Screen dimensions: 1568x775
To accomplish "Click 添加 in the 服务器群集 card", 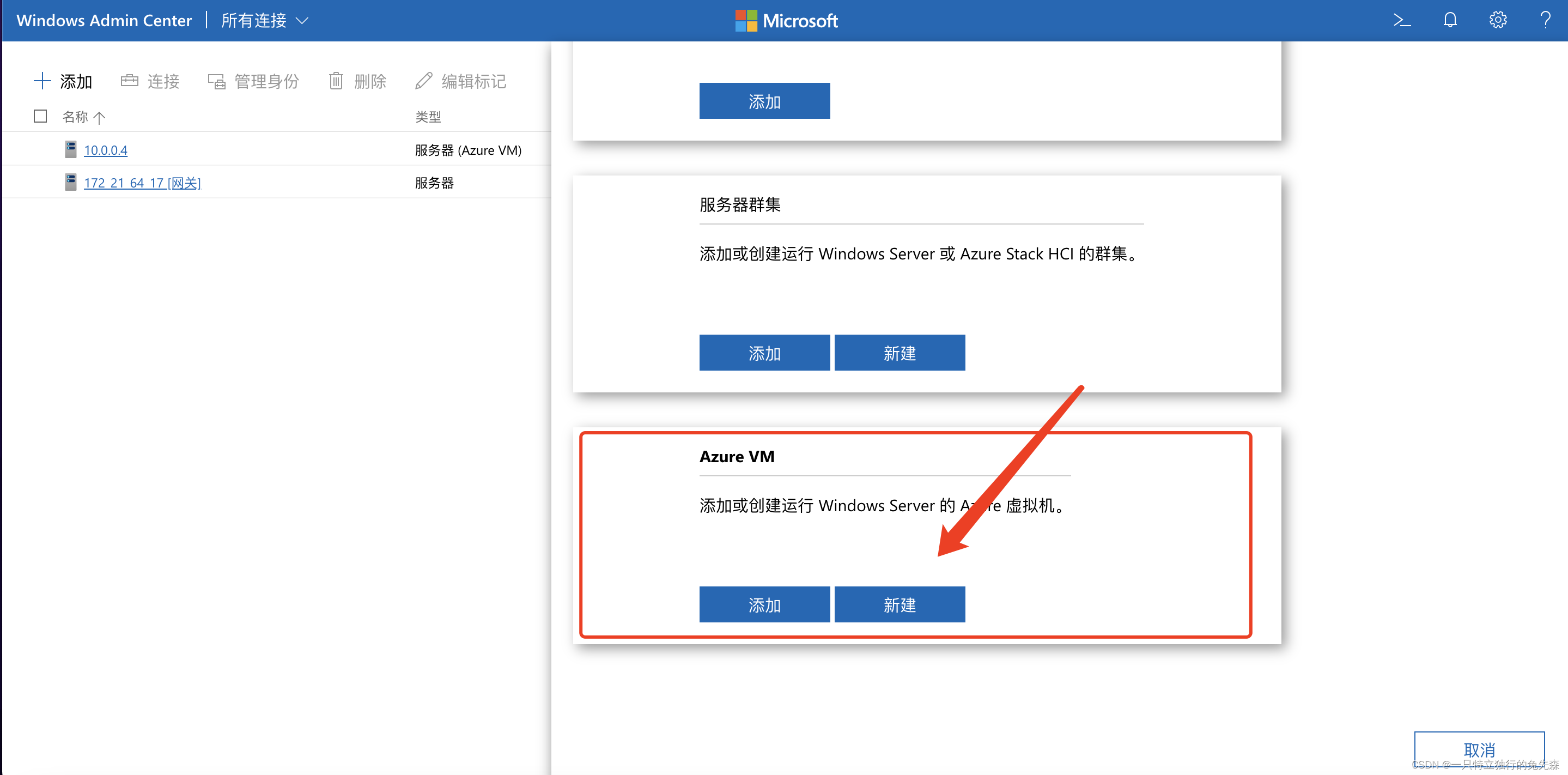I will point(764,353).
